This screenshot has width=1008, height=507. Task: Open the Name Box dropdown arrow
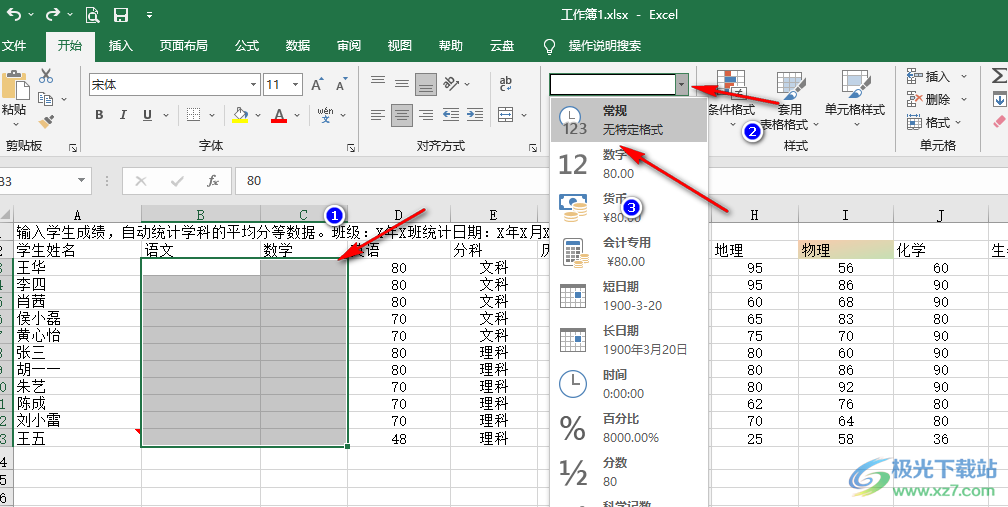click(x=81, y=181)
